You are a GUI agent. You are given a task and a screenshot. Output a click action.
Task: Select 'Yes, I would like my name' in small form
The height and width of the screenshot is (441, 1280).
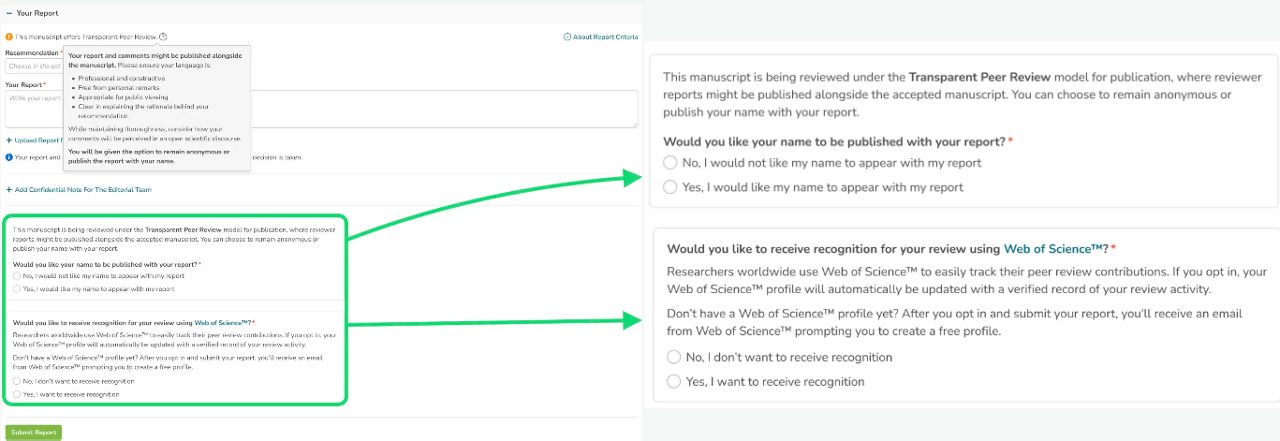coord(17,289)
